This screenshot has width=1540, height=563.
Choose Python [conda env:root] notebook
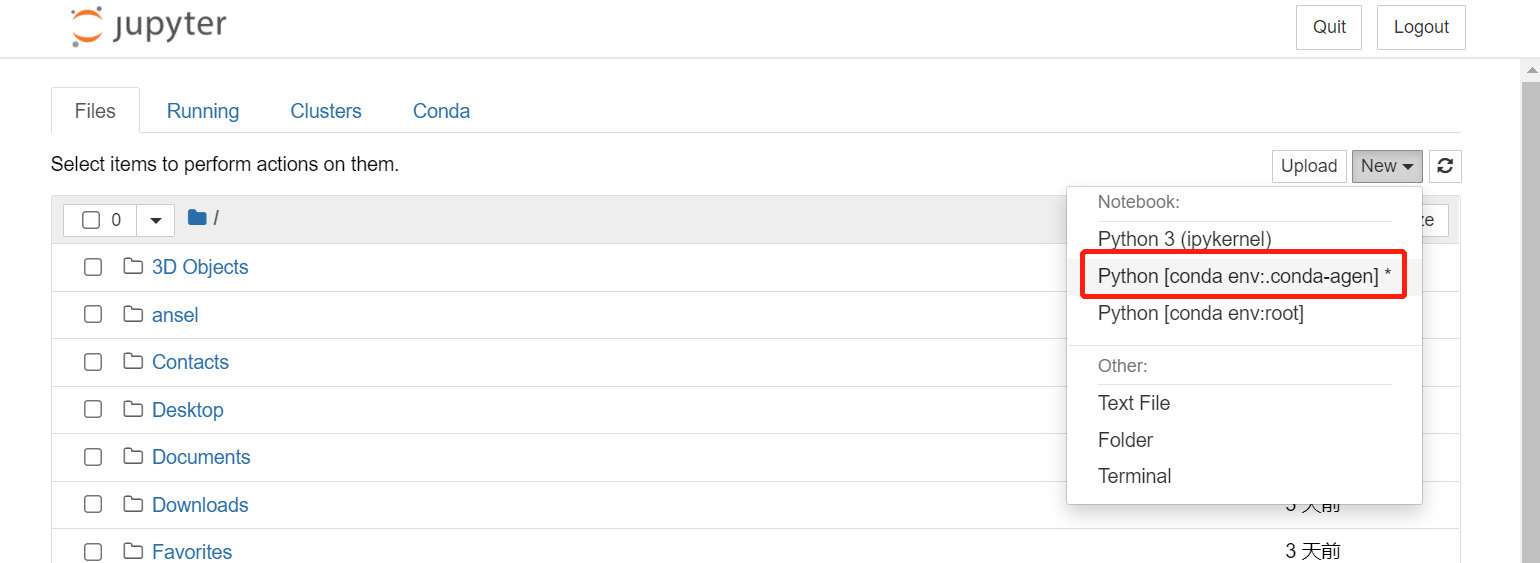(x=1200, y=314)
